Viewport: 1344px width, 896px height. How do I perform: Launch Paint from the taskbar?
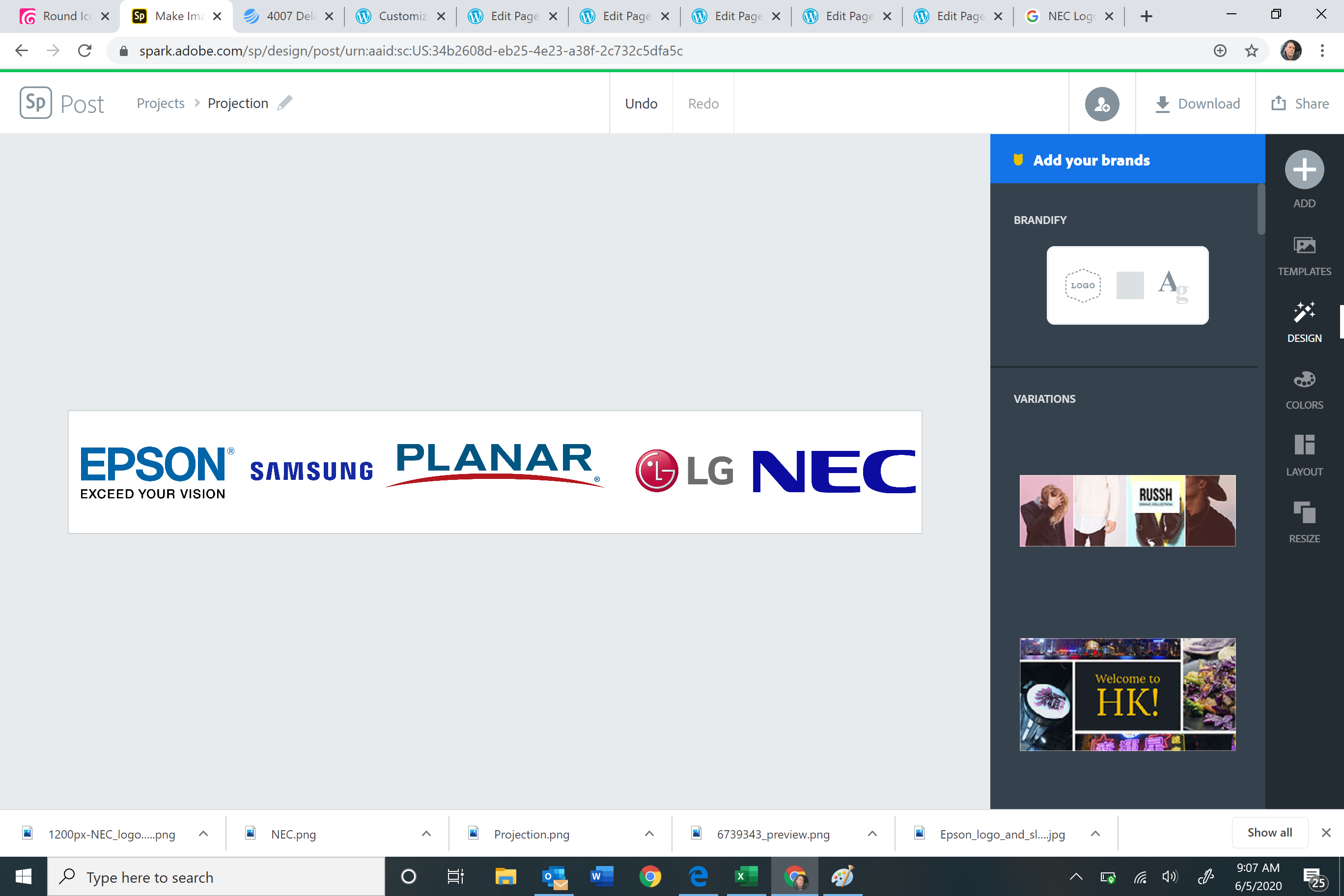tap(843, 876)
